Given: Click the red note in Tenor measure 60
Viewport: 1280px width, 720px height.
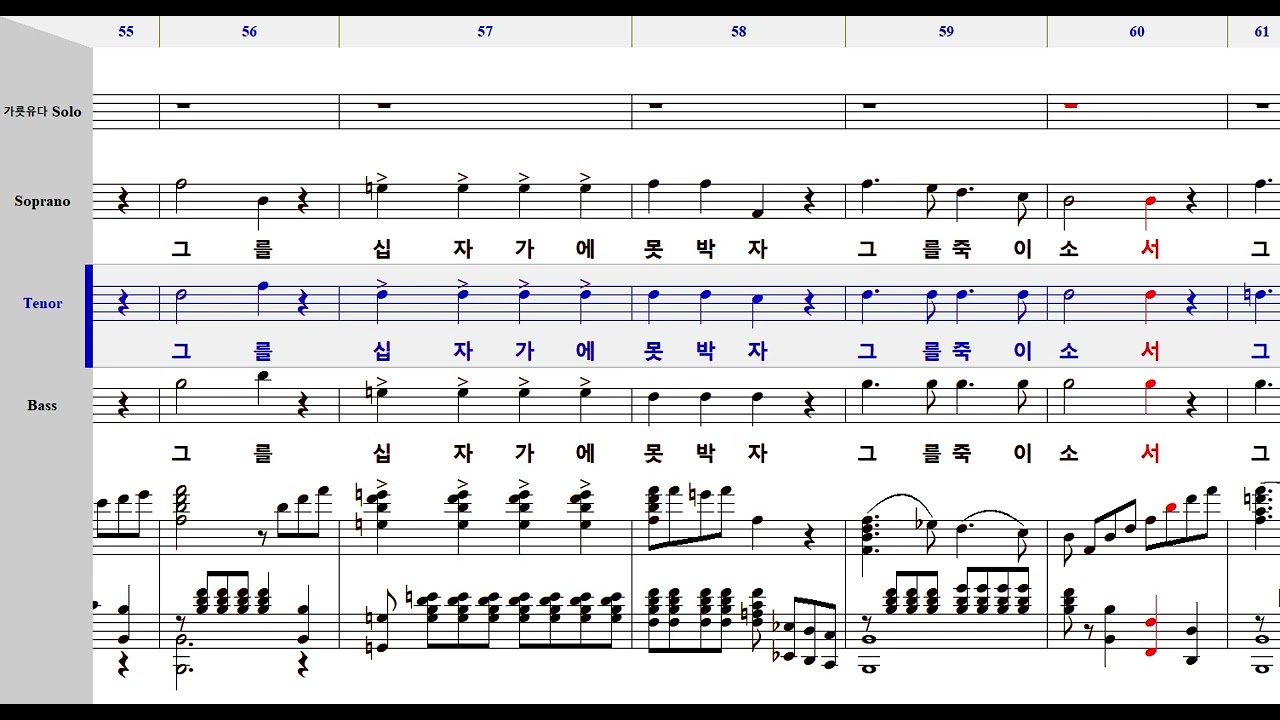Looking at the screenshot, I should [1151, 294].
